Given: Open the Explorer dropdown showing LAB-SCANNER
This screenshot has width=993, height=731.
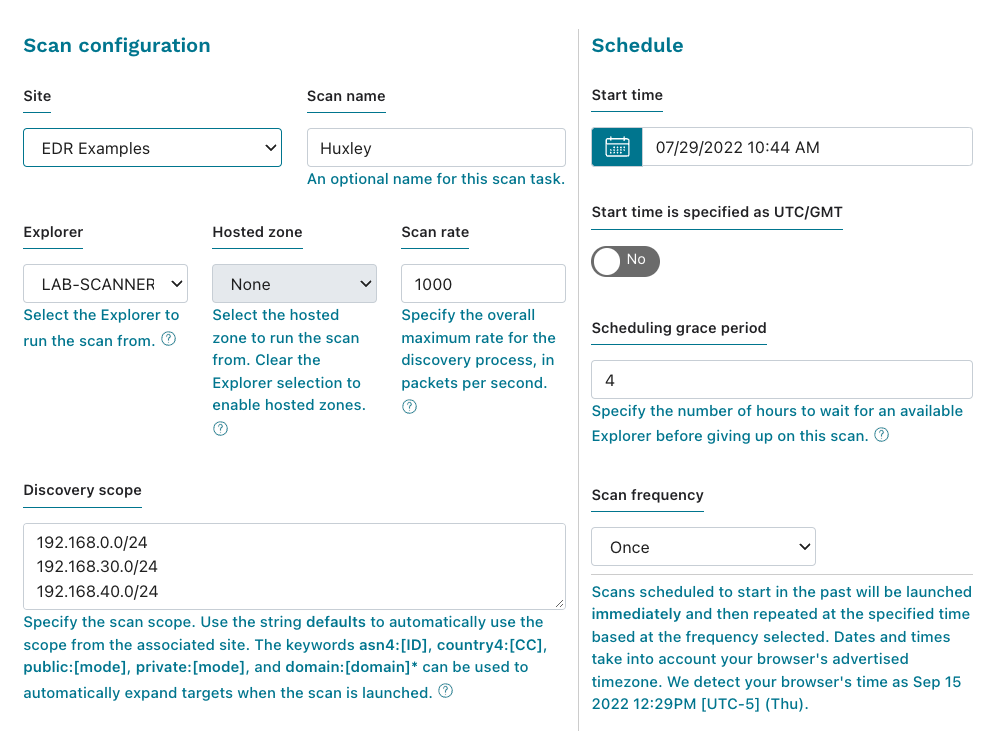Looking at the screenshot, I should tap(105, 284).
